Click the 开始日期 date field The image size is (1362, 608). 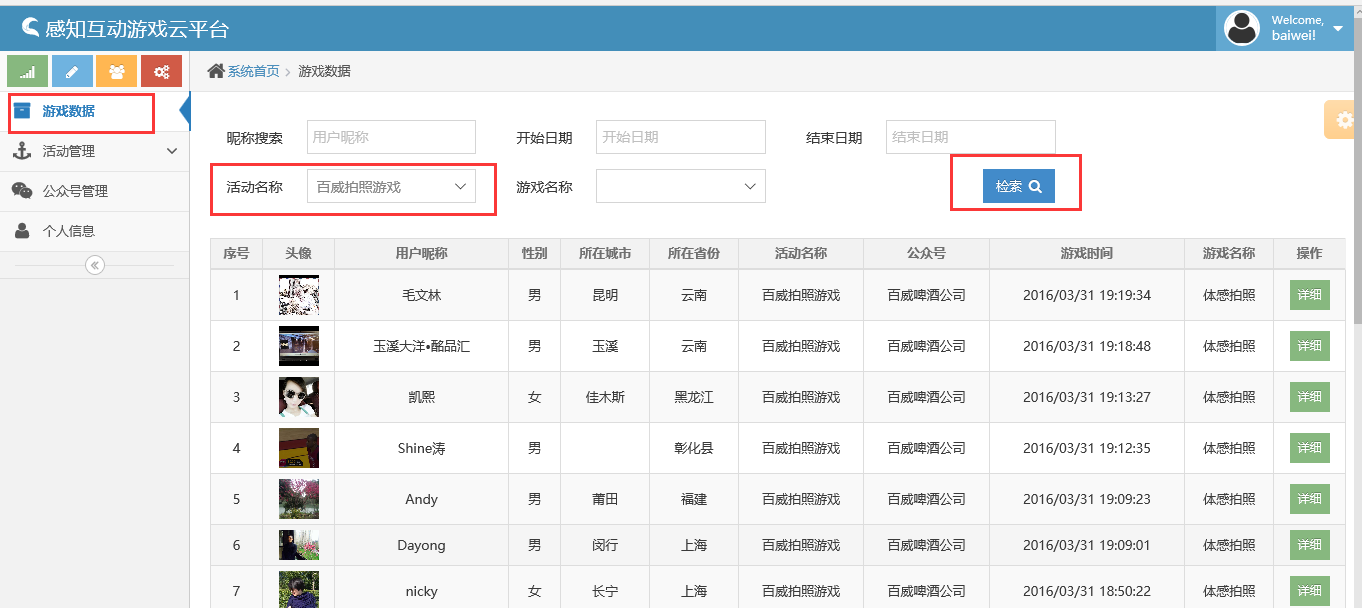coord(681,137)
